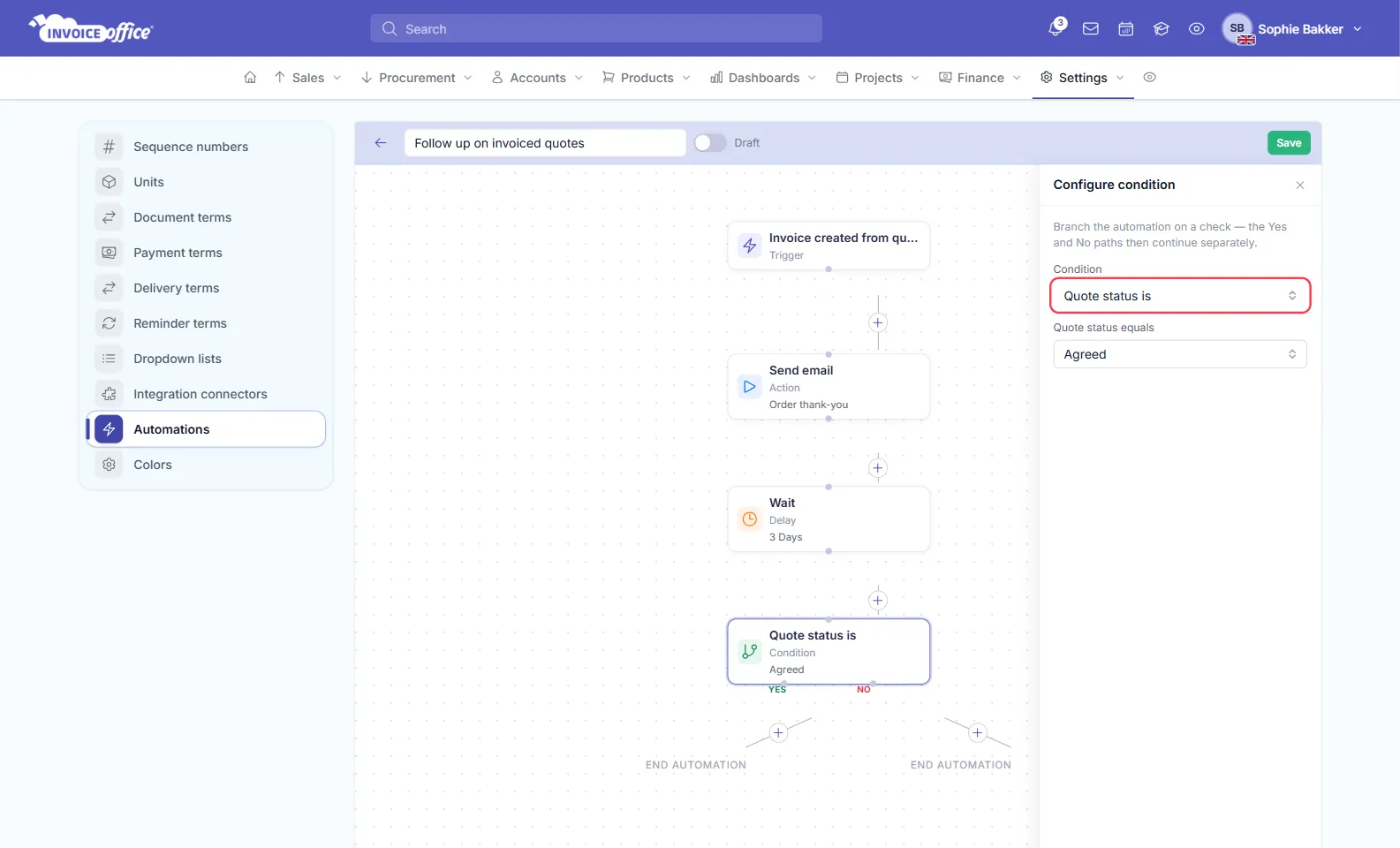This screenshot has width=1400, height=848.
Task: Open Integration connectors settings
Action: point(206,394)
